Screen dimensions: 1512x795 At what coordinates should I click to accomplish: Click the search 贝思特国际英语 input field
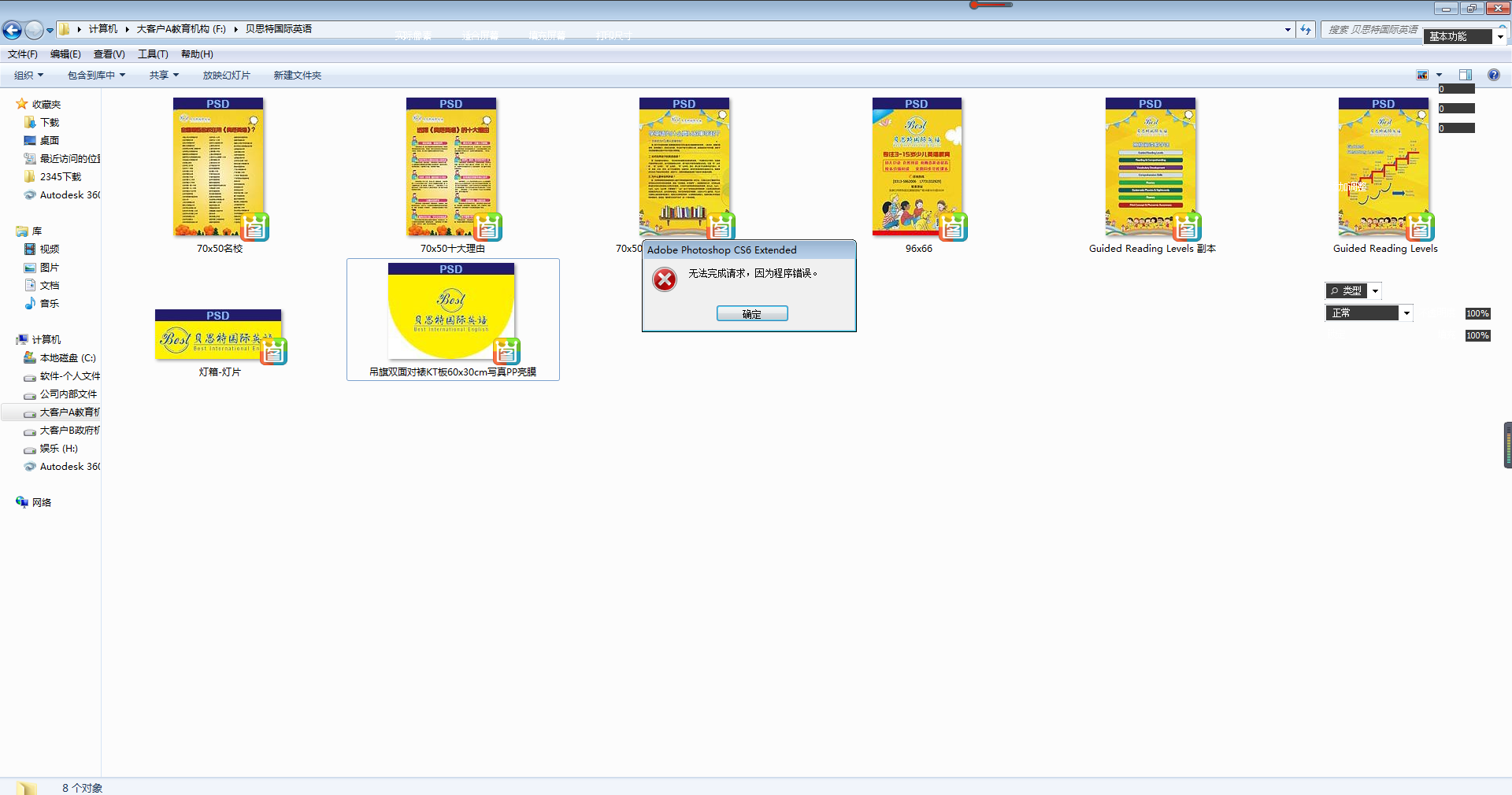[1373, 29]
